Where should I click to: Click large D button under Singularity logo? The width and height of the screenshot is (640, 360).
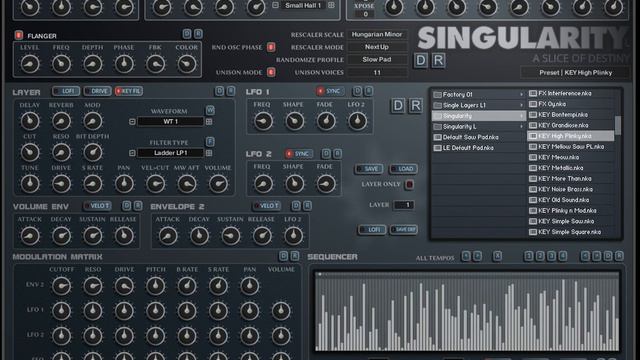(x=421, y=60)
